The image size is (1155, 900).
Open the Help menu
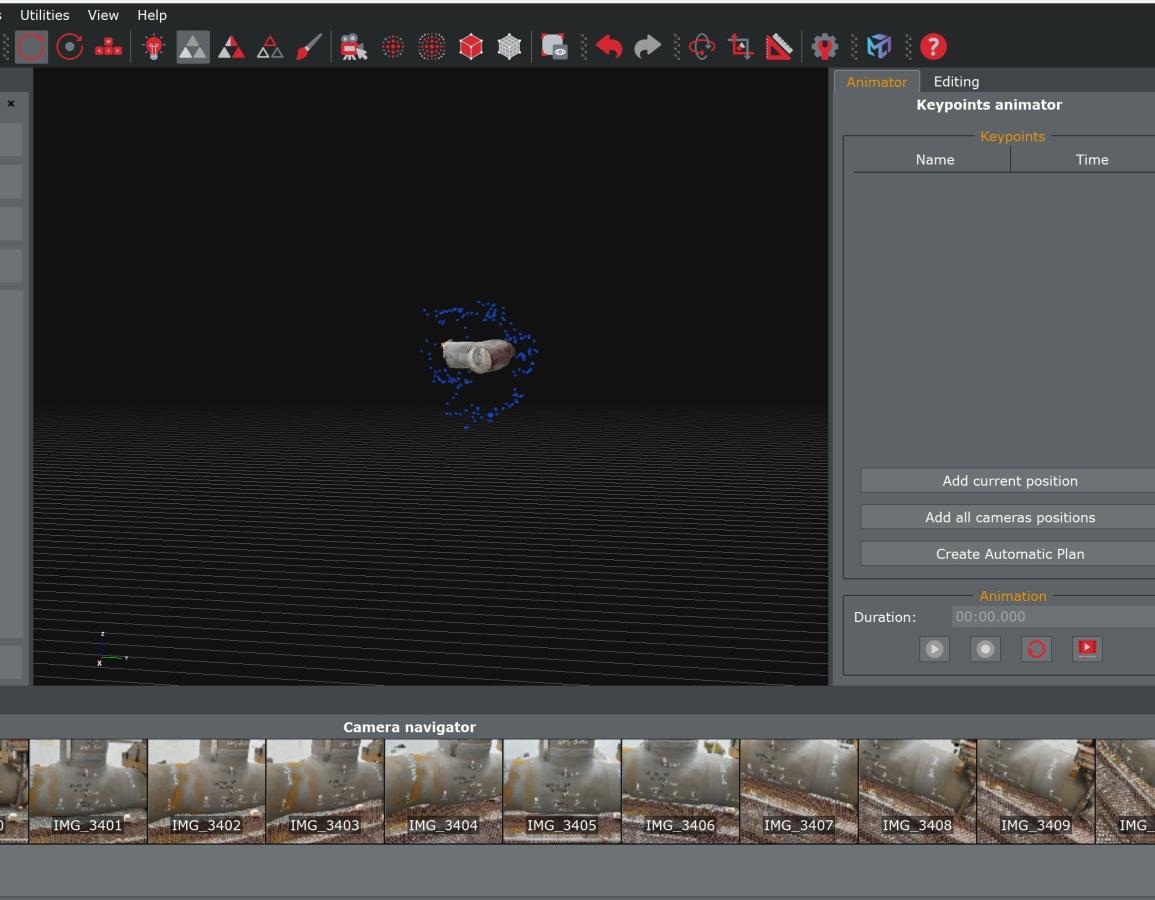(152, 15)
